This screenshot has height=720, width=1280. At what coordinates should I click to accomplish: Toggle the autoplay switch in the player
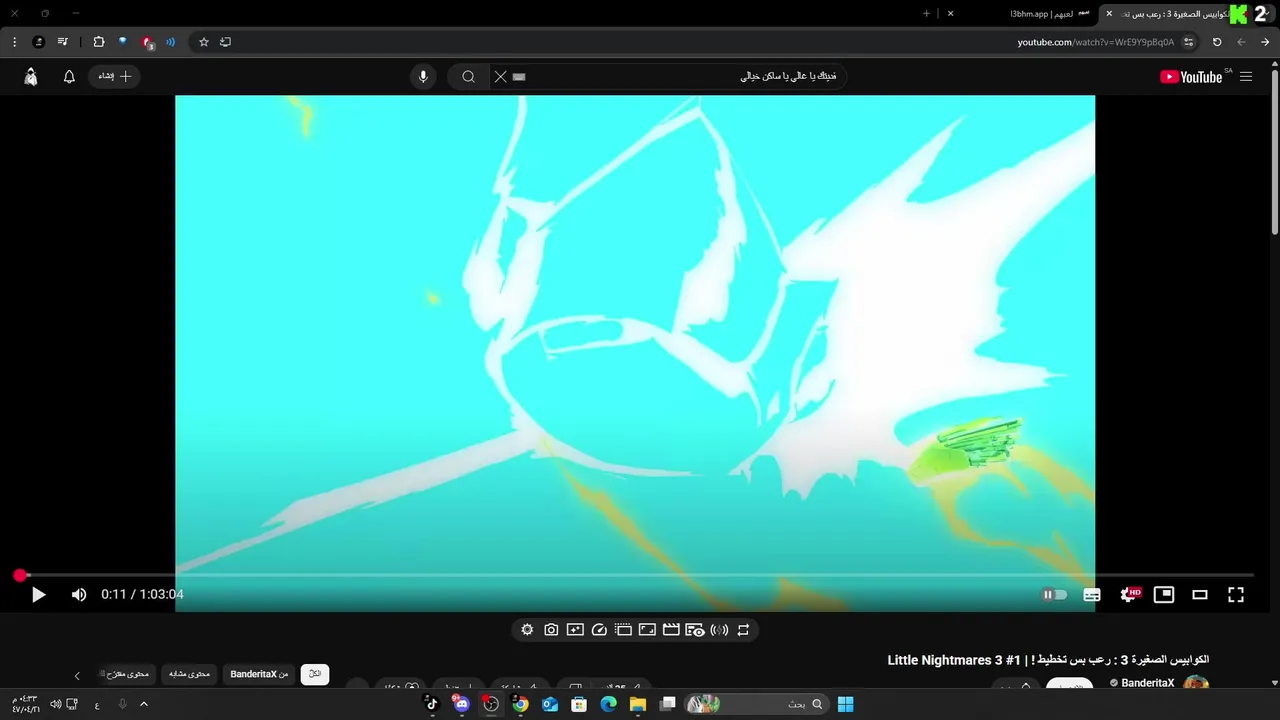click(1055, 595)
